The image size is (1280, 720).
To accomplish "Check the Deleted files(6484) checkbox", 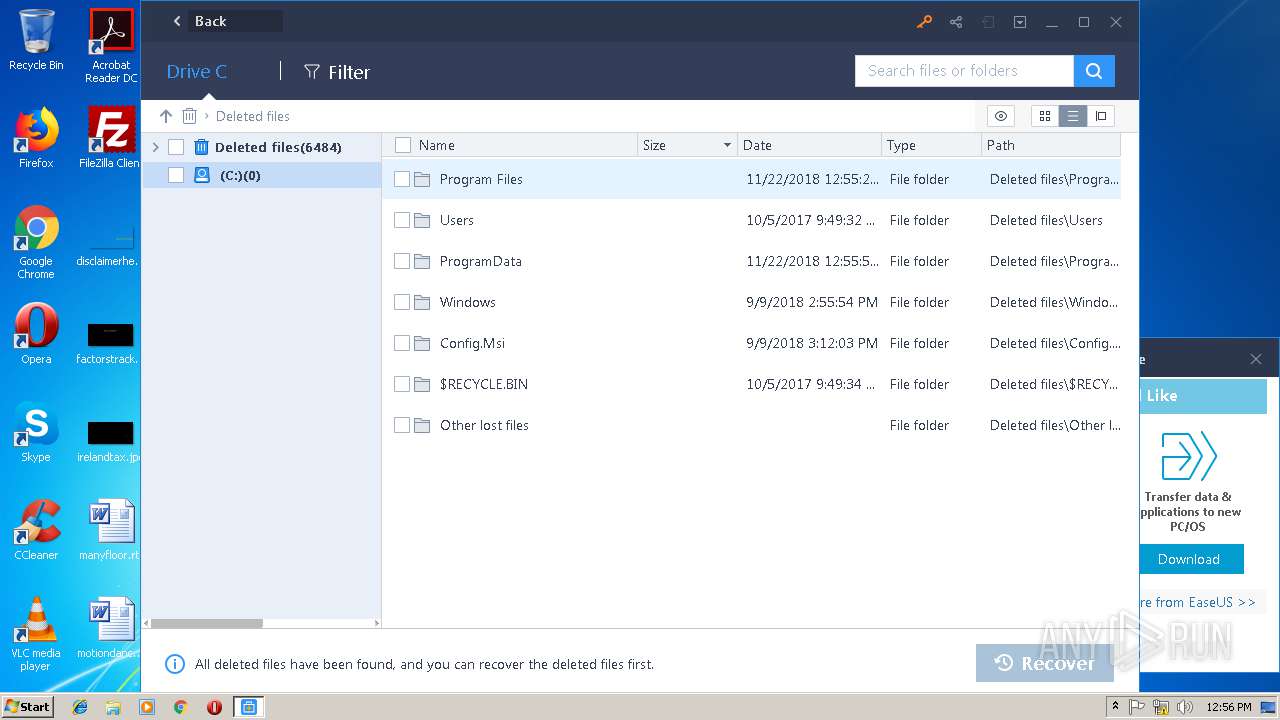I will point(176,147).
